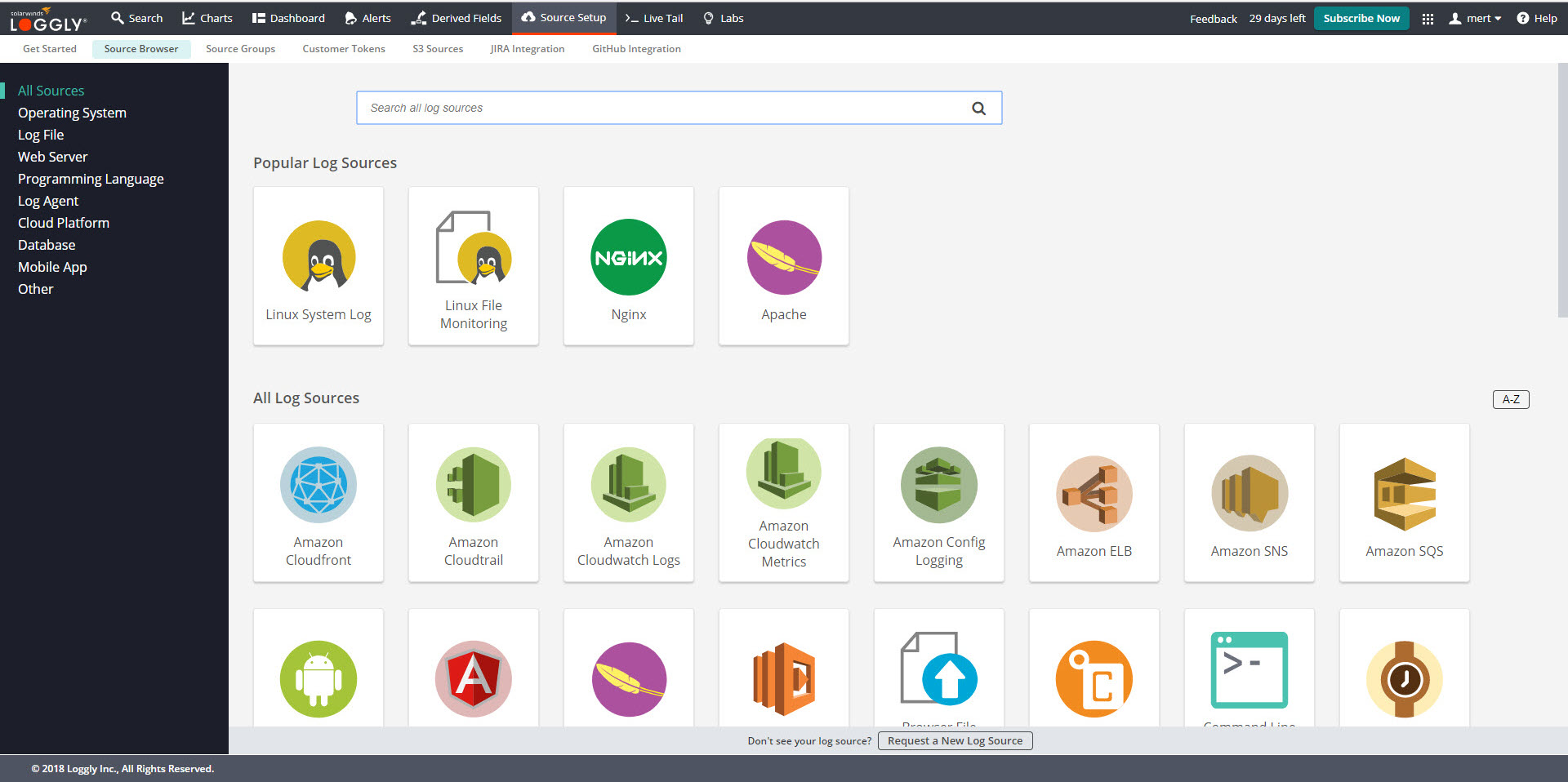
Task: Select the Android robot source icon
Action: coord(318,678)
